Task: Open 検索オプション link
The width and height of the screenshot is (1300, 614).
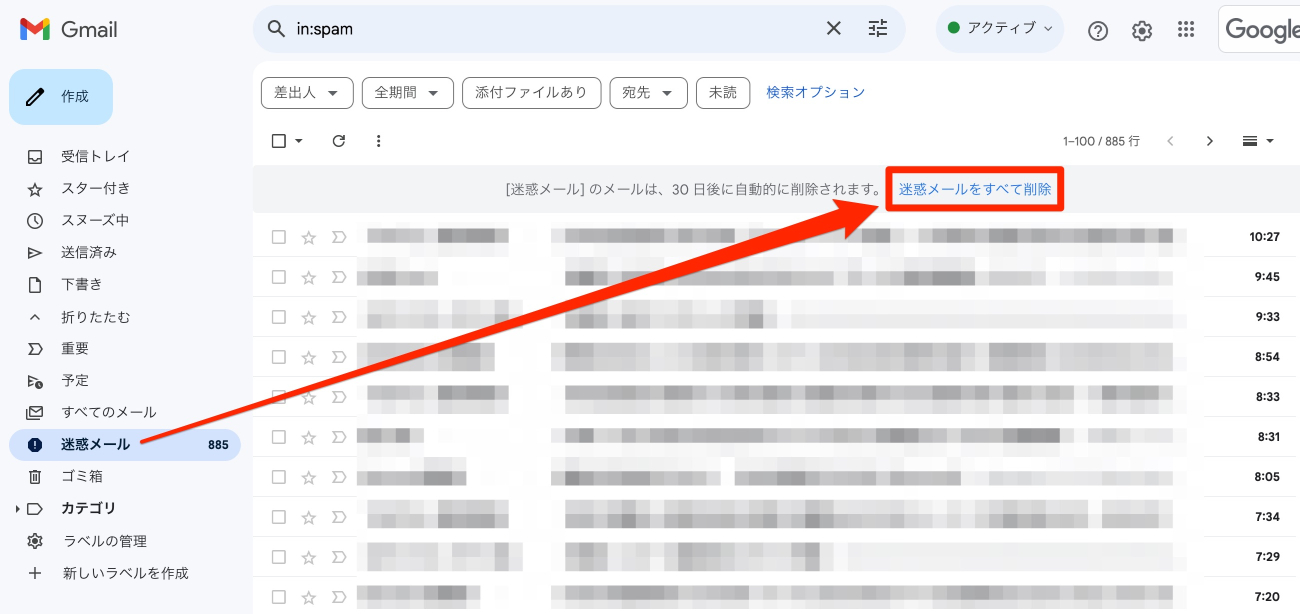Action: tap(814, 92)
